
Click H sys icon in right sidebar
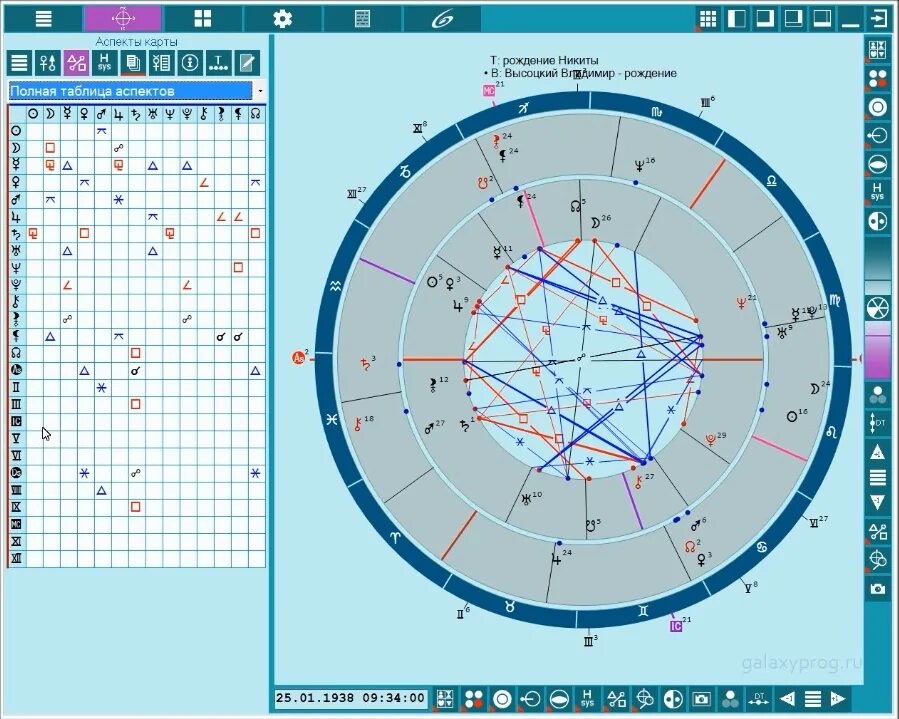click(x=877, y=192)
